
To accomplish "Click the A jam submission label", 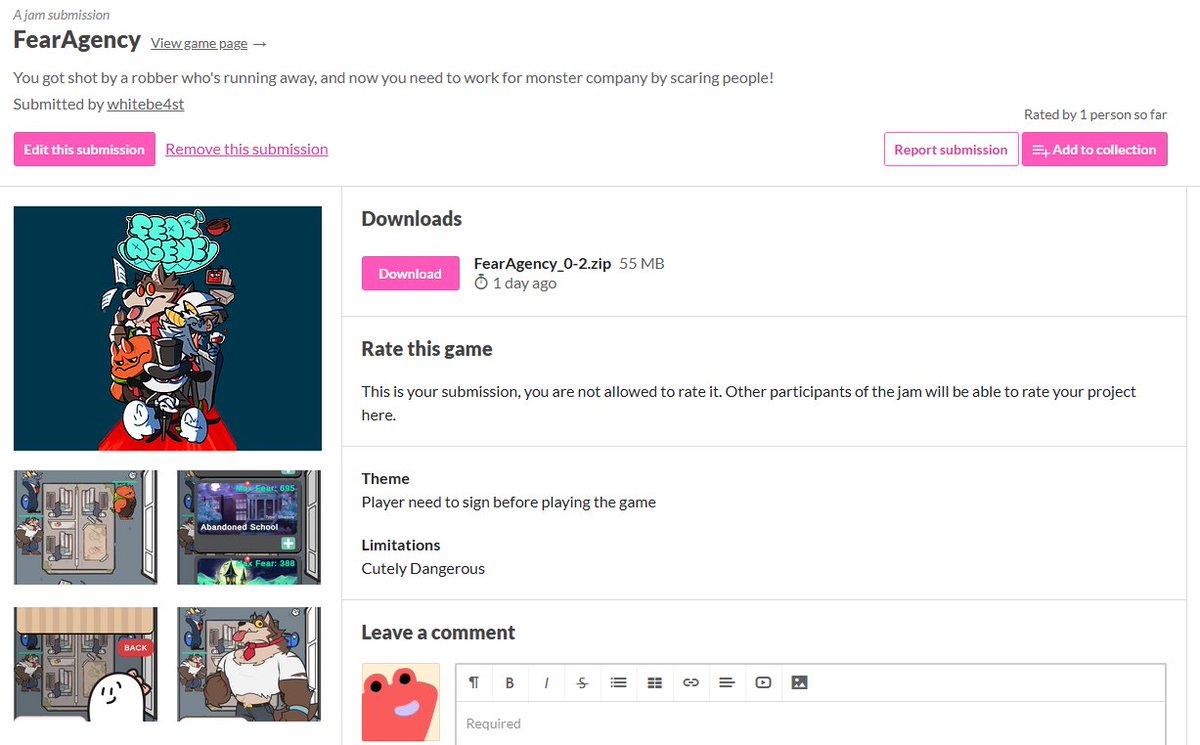I will (x=62, y=15).
